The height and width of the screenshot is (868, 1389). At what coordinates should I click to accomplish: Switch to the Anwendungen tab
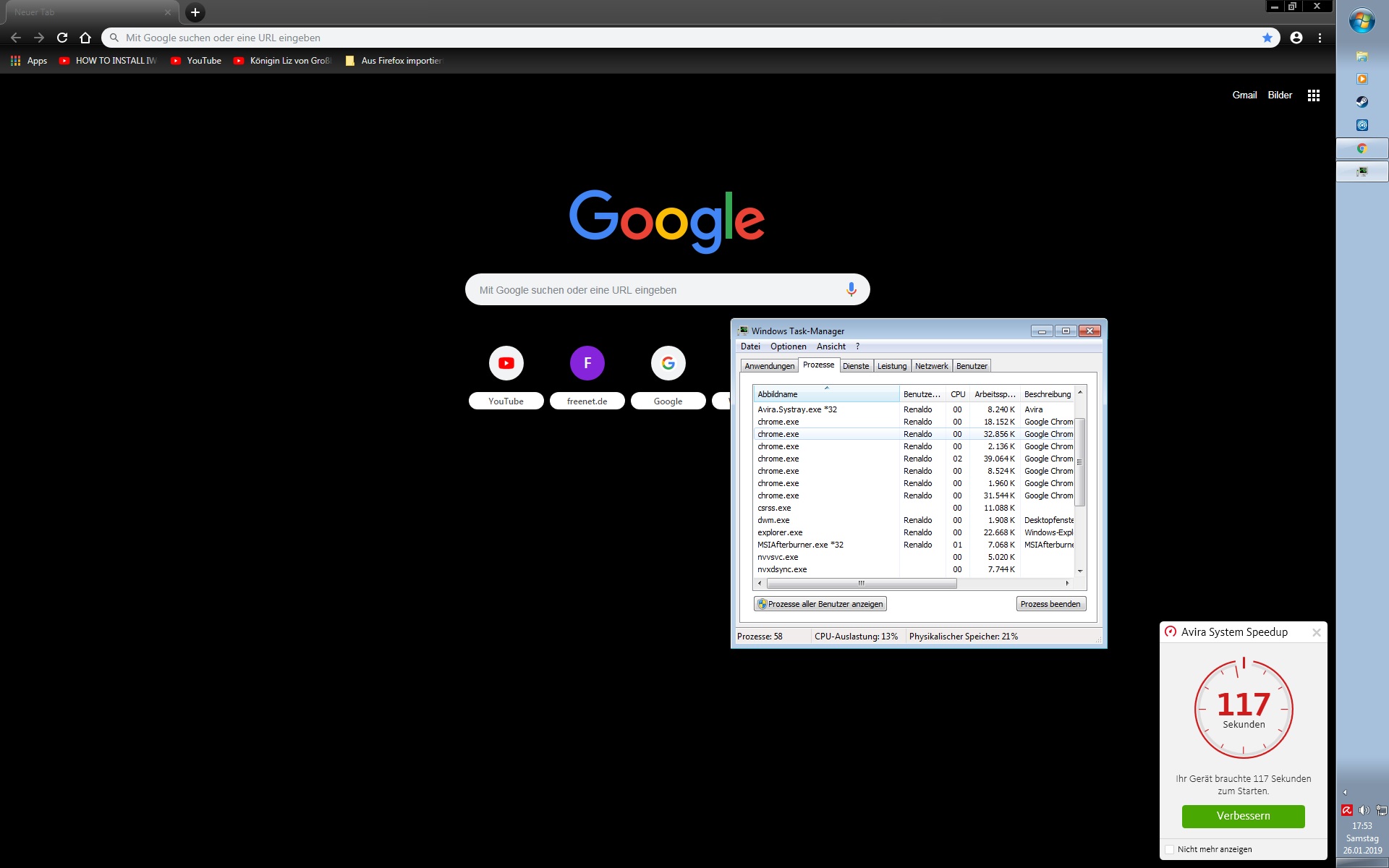click(770, 366)
